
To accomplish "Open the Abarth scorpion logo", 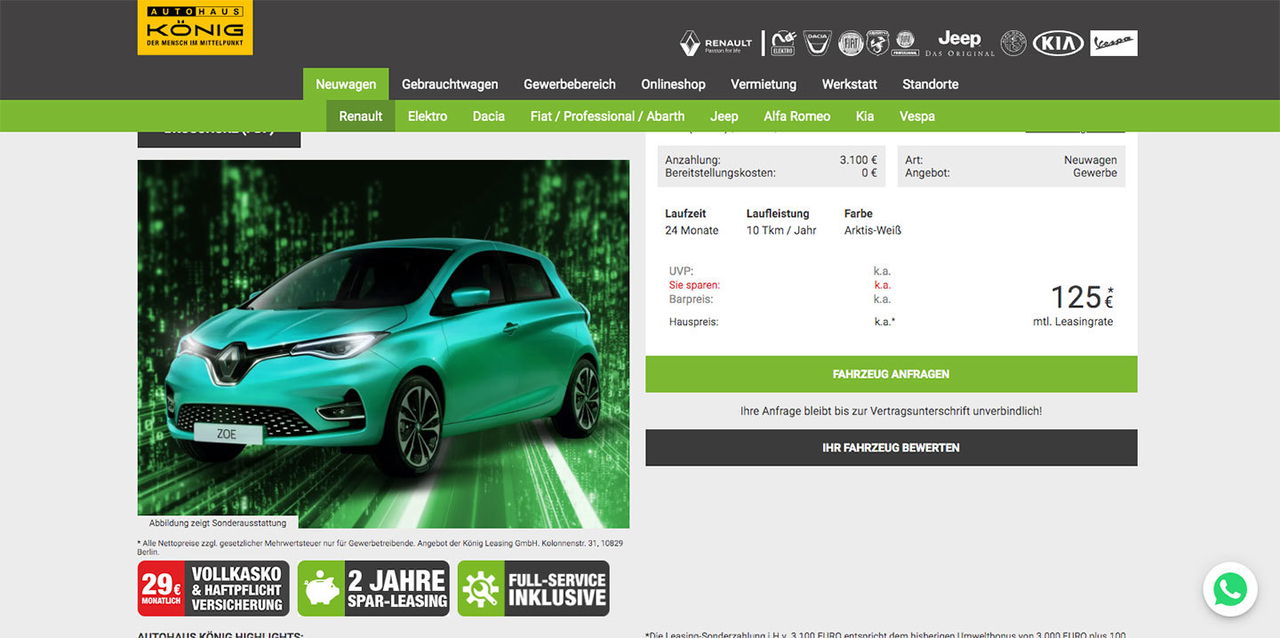I will pos(878,43).
